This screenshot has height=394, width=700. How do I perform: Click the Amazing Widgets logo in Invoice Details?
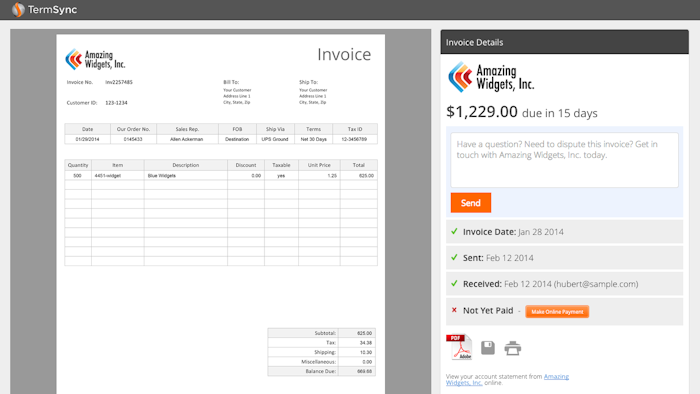point(491,77)
